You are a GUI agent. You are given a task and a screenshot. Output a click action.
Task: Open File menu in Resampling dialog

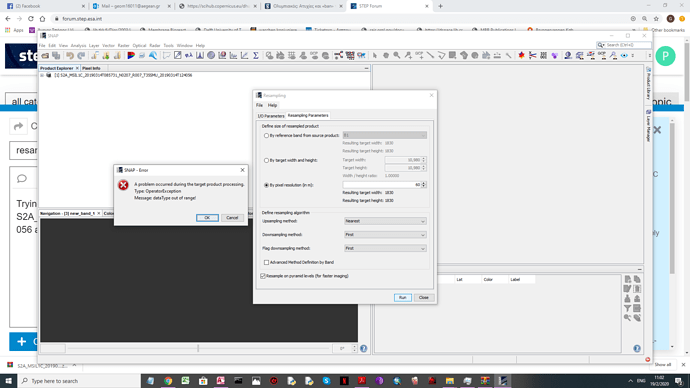tap(259, 105)
